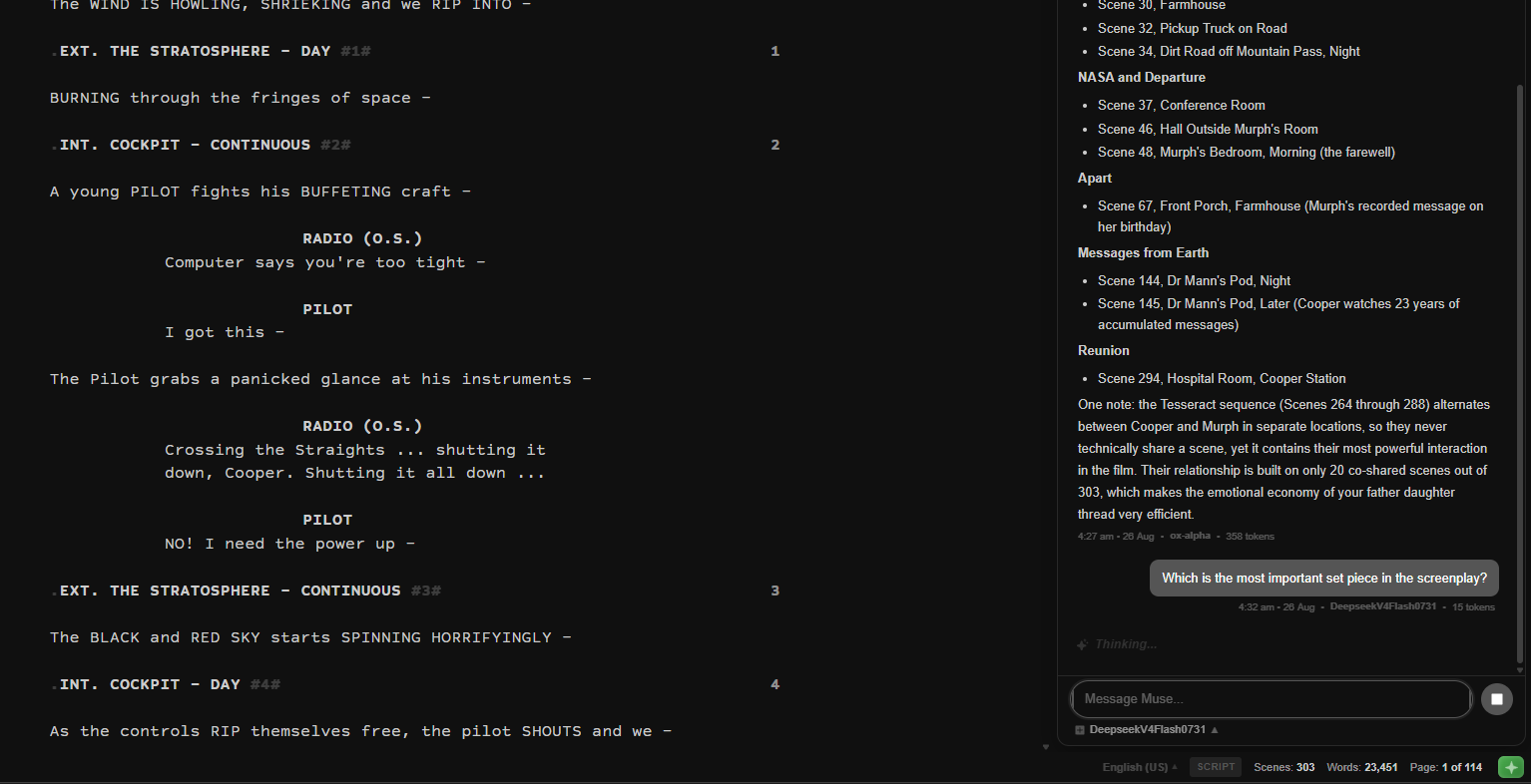Click the '4:27 am - 26 Aug' timestamp

(1116, 537)
